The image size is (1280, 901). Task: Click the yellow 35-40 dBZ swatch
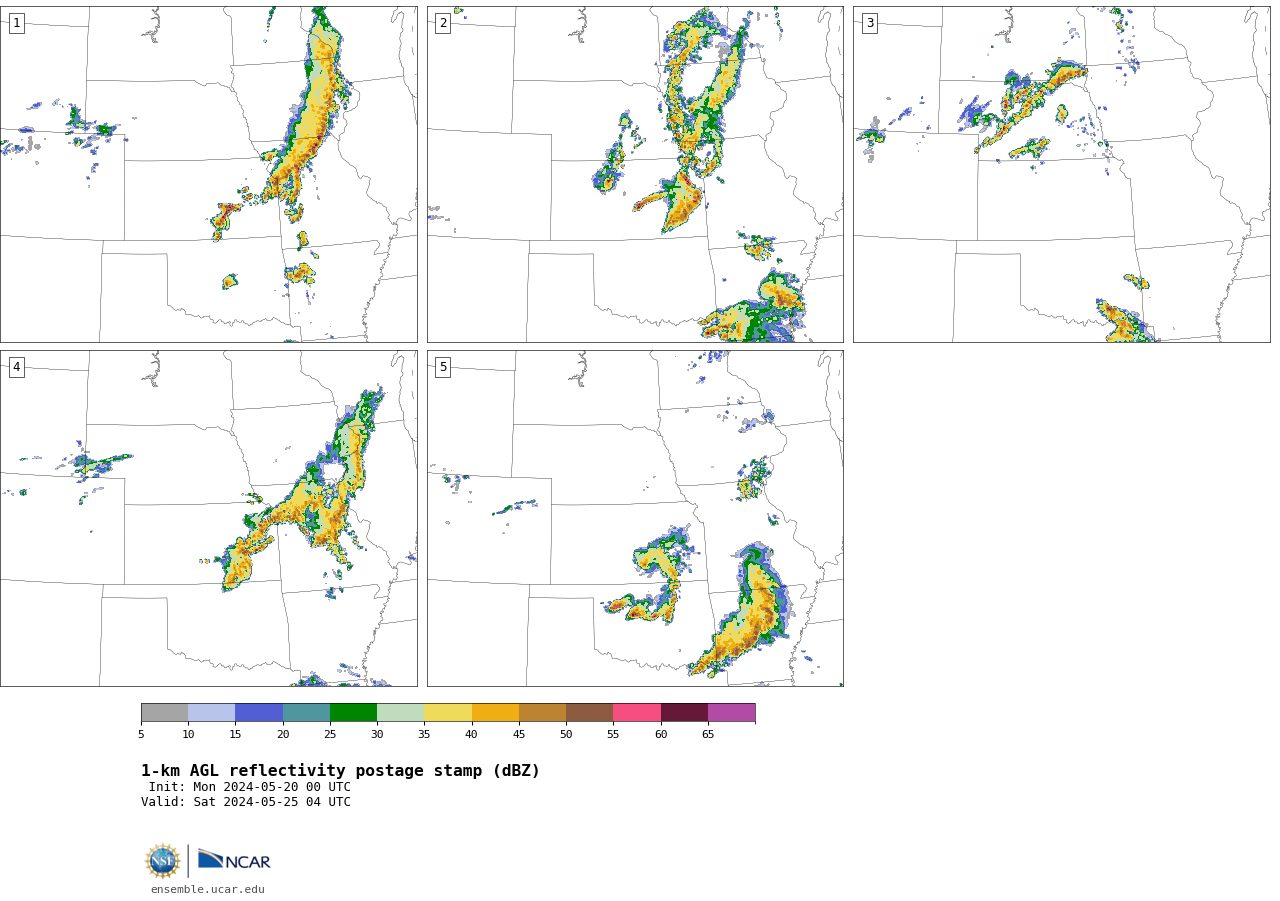pyautogui.click(x=448, y=712)
